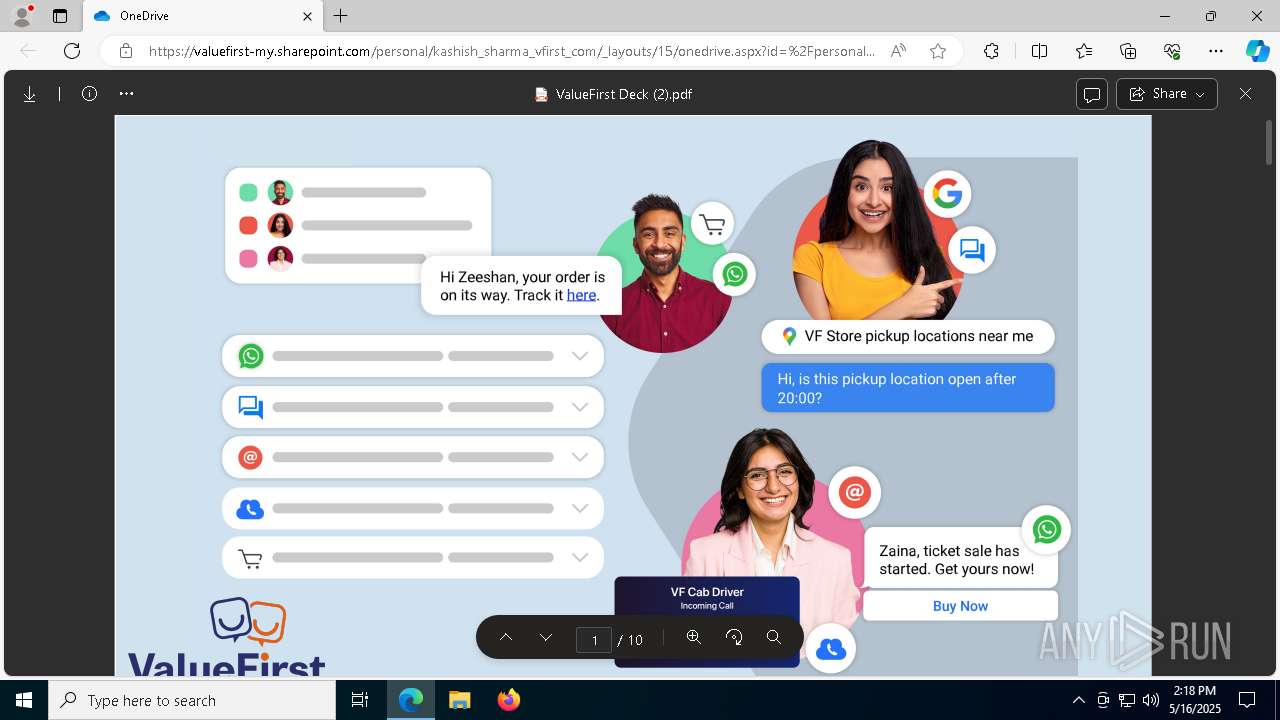
Task: Open the Copilot sidebar
Action: click(1258, 51)
